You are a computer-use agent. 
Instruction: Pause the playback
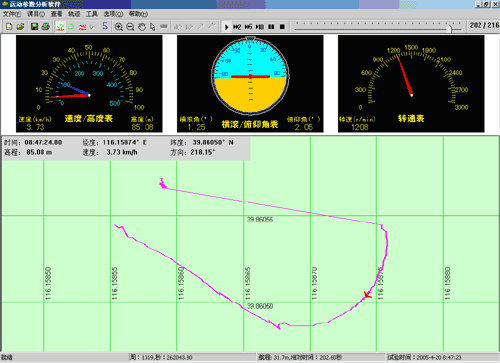(x=271, y=27)
